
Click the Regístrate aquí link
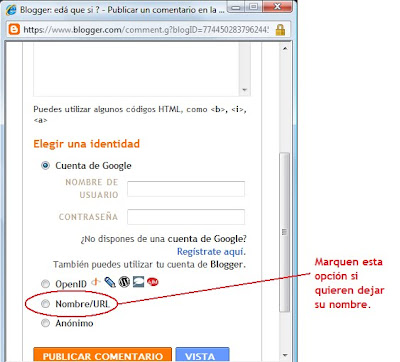coord(211,251)
